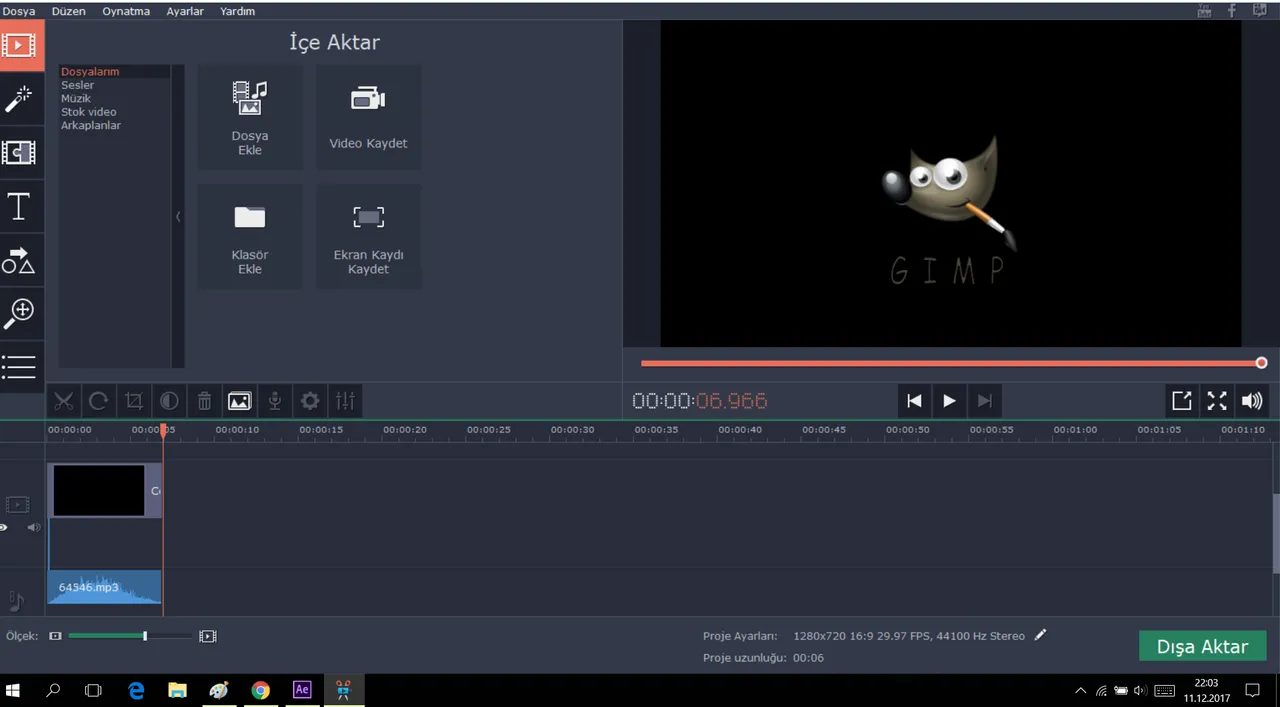Open Microsoft Edge from the taskbar
The height and width of the screenshot is (707, 1280).
point(136,690)
